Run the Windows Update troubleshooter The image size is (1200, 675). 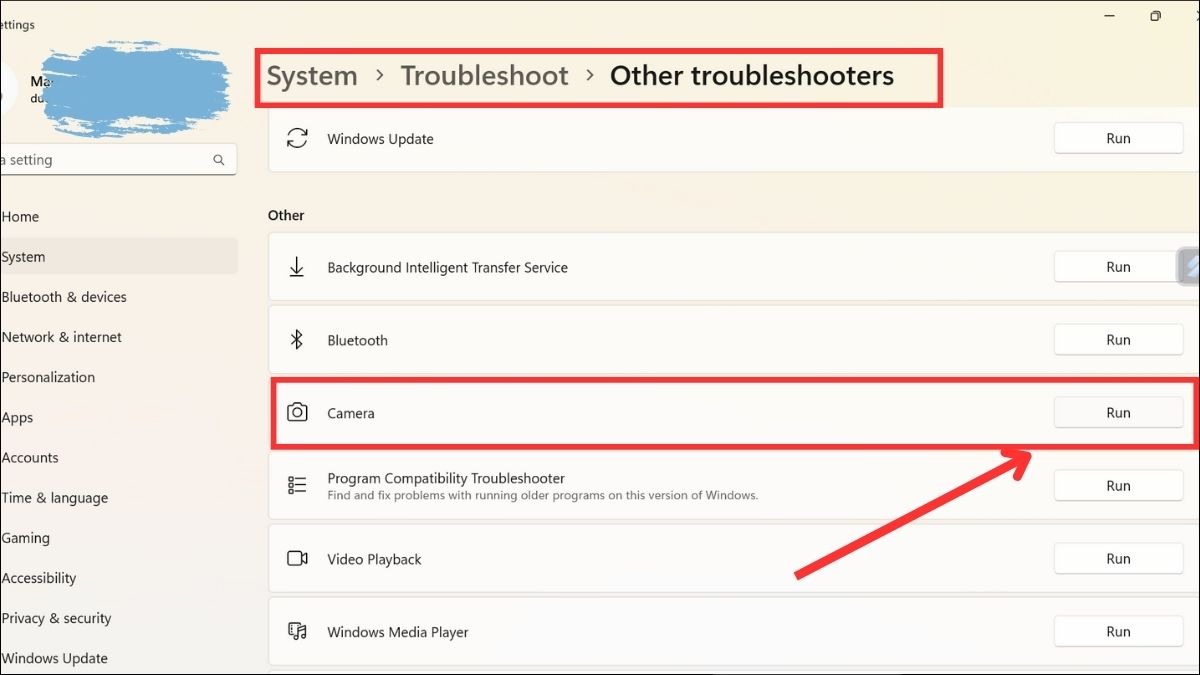[x=1118, y=139]
